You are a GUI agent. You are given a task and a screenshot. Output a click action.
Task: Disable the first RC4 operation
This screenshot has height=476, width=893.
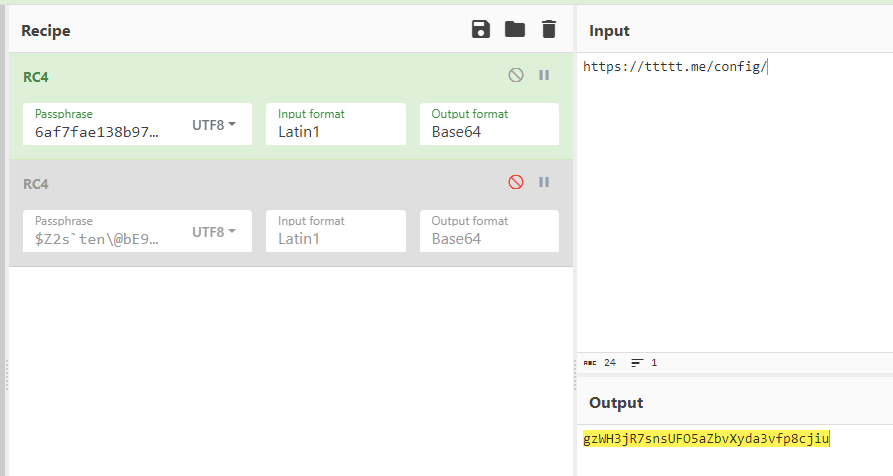pos(516,75)
